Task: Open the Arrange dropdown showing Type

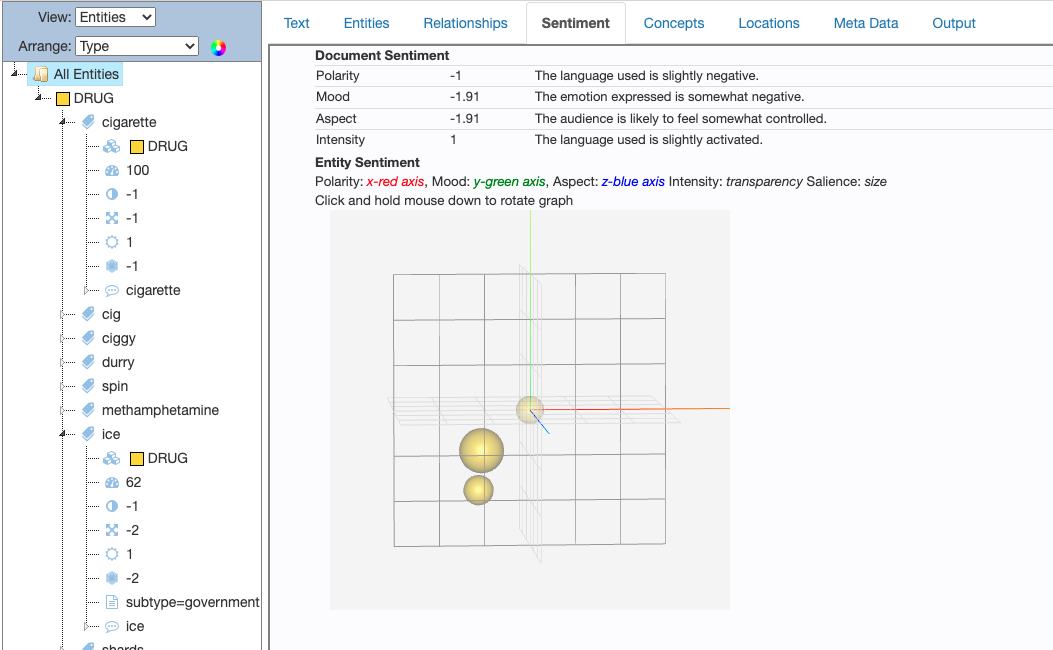Action: [137, 46]
